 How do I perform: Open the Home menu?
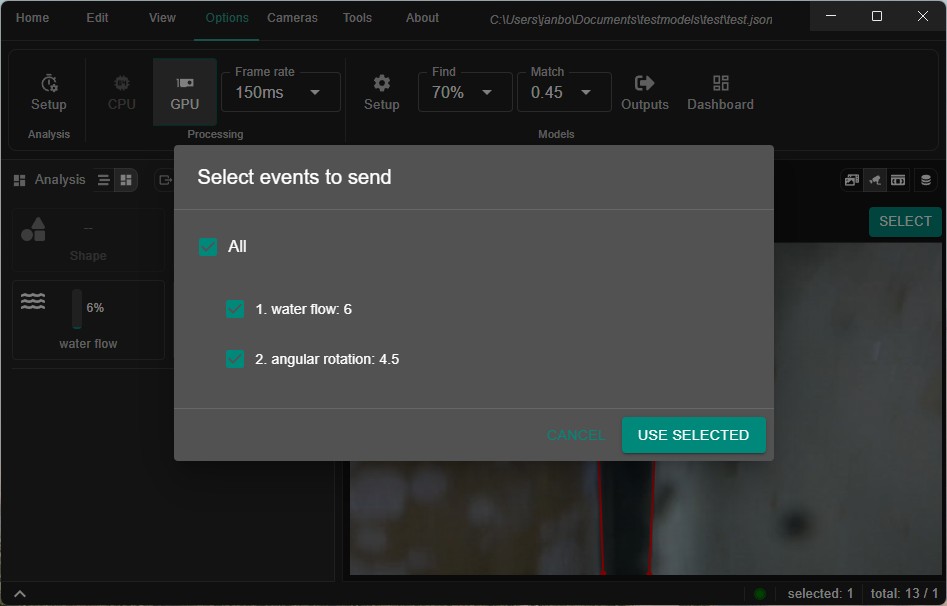tap(33, 18)
